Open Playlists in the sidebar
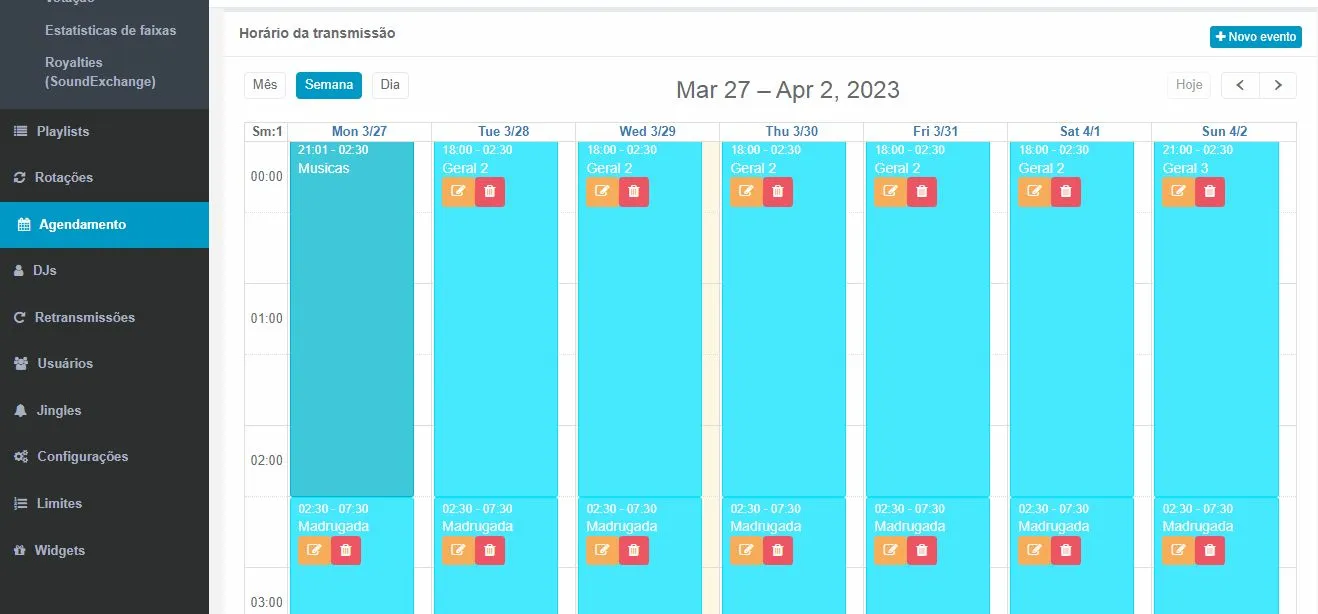 (x=63, y=131)
